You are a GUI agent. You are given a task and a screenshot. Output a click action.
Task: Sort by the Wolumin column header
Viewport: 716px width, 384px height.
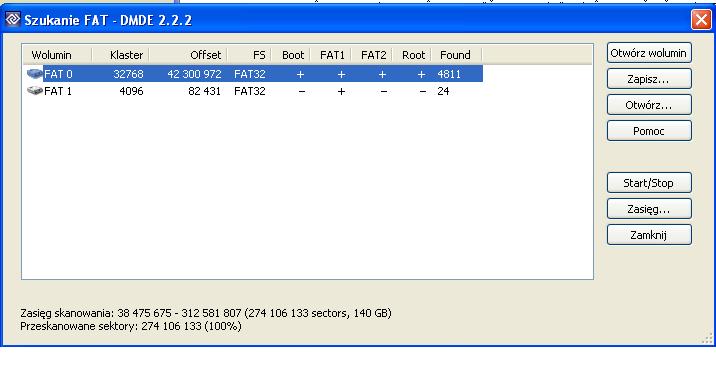pyautogui.click(x=57, y=55)
